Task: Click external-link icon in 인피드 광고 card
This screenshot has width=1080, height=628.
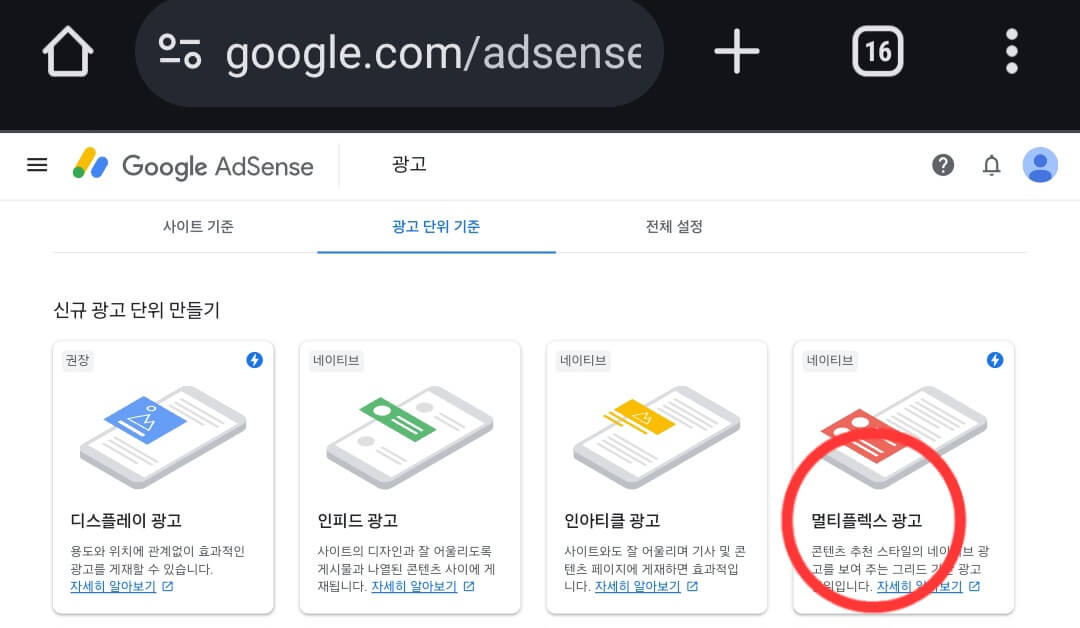Action: [469, 587]
